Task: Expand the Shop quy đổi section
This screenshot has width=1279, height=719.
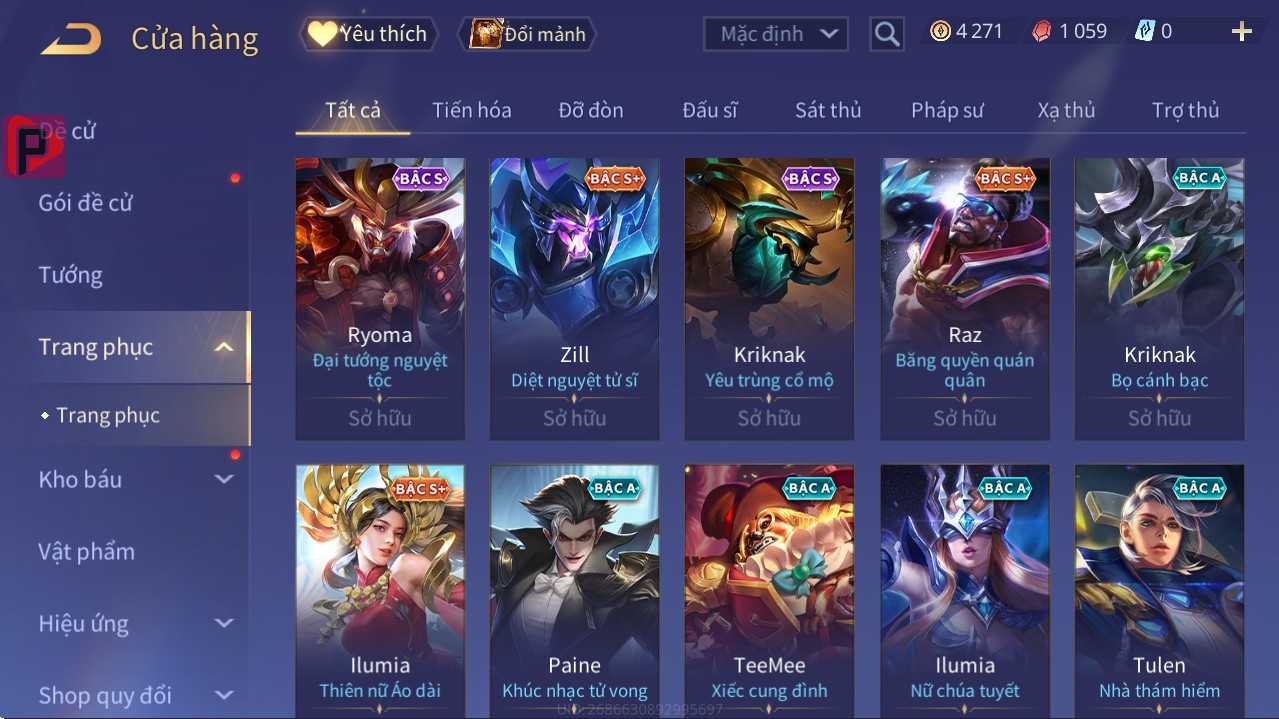Action: 224,695
